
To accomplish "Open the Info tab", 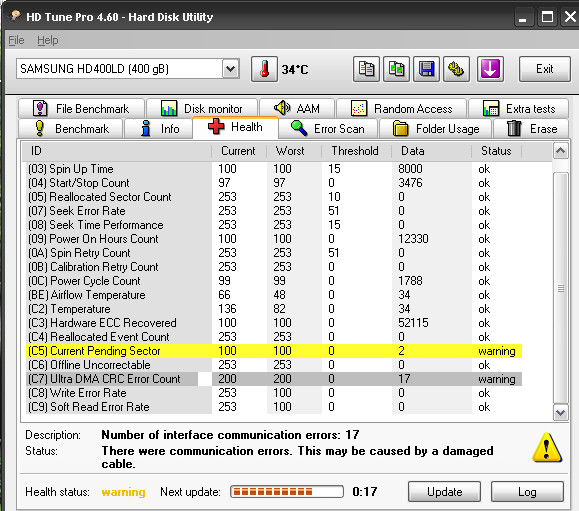I will pos(159,128).
